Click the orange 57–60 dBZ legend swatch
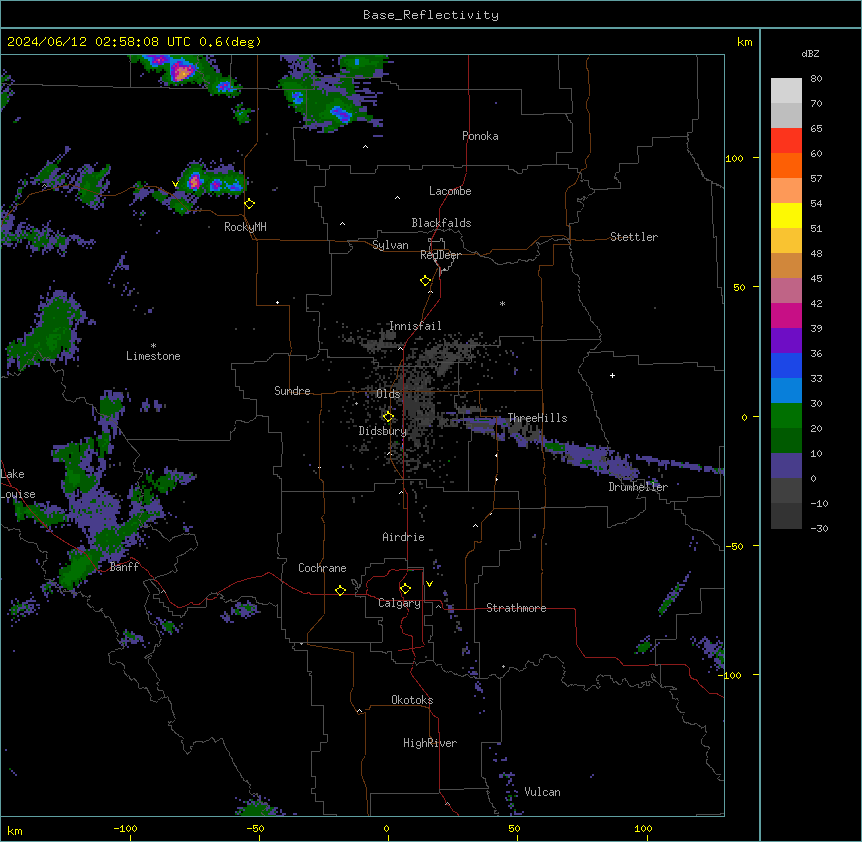 pos(786,165)
